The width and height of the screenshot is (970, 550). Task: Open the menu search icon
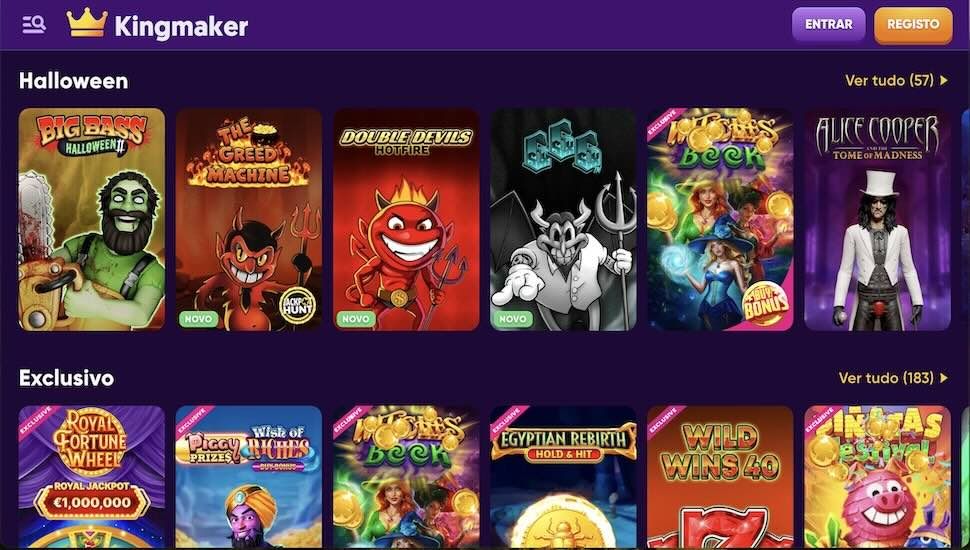(34, 25)
